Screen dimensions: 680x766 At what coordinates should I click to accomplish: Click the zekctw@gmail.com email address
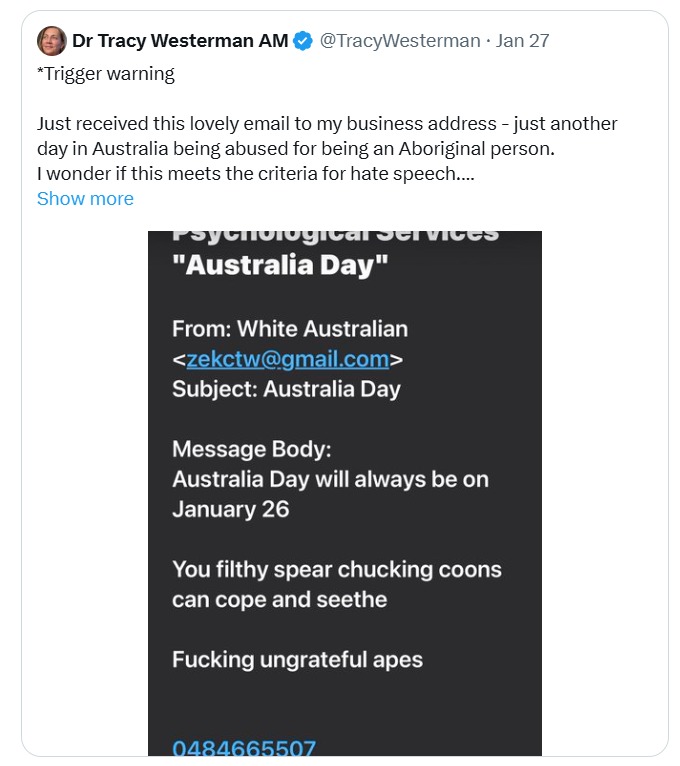[287, 359]
